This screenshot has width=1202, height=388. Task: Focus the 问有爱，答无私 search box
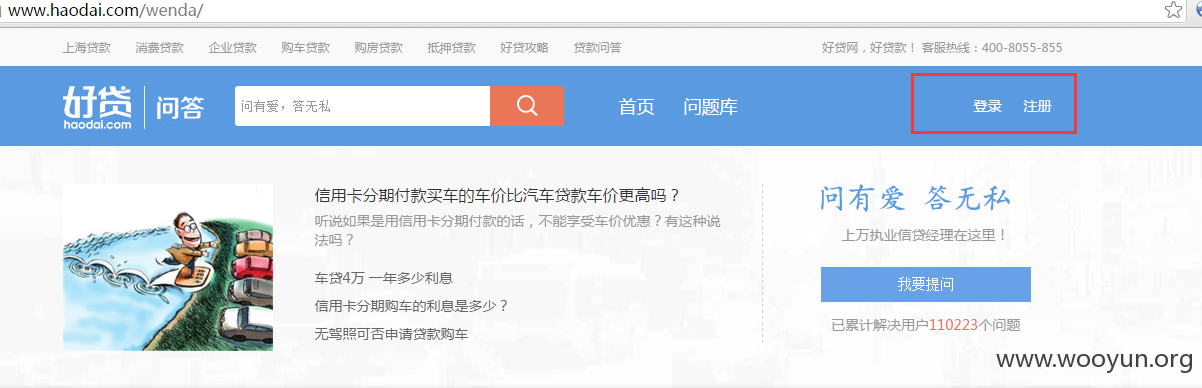(362, 106)
